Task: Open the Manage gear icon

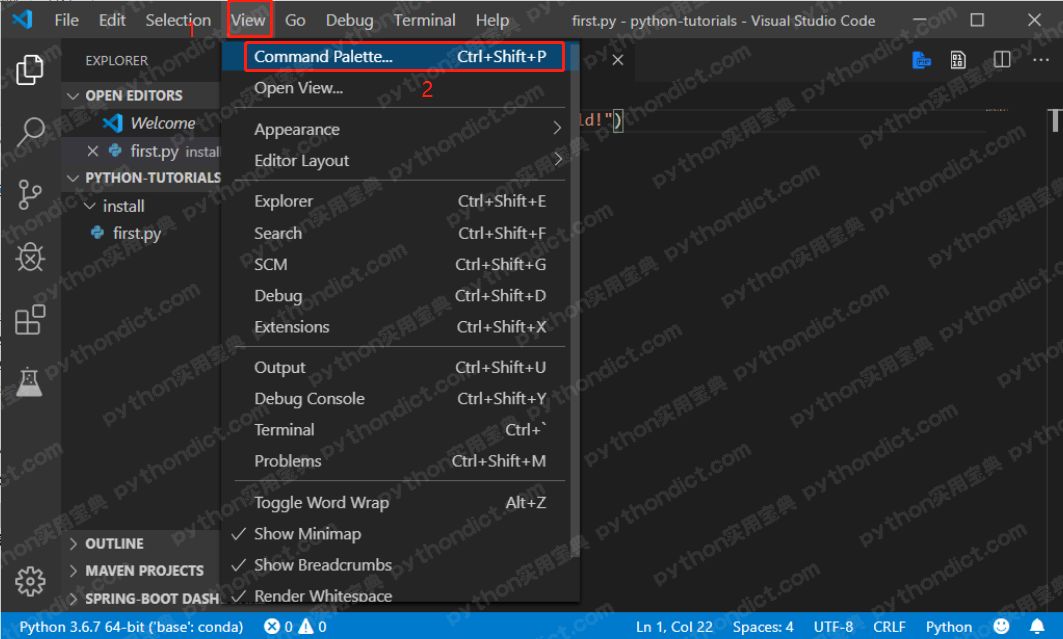Action: click(30, 581)
